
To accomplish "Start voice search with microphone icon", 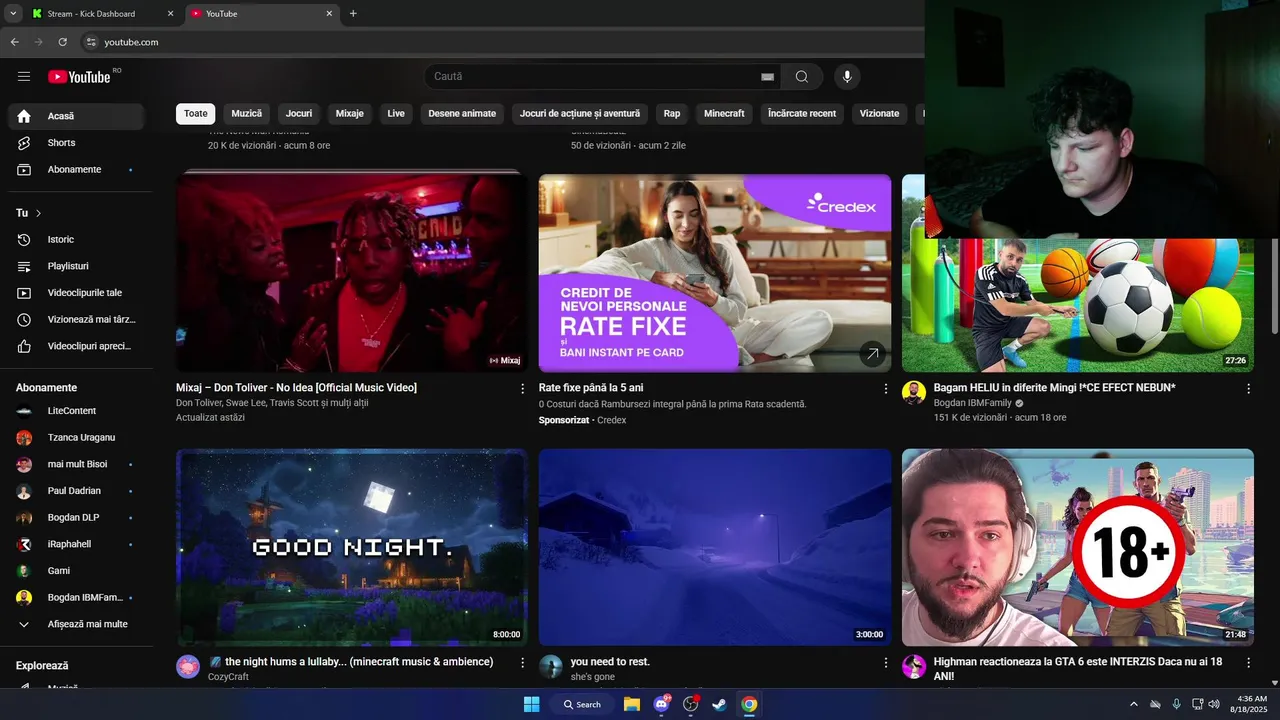I will 847,76.
